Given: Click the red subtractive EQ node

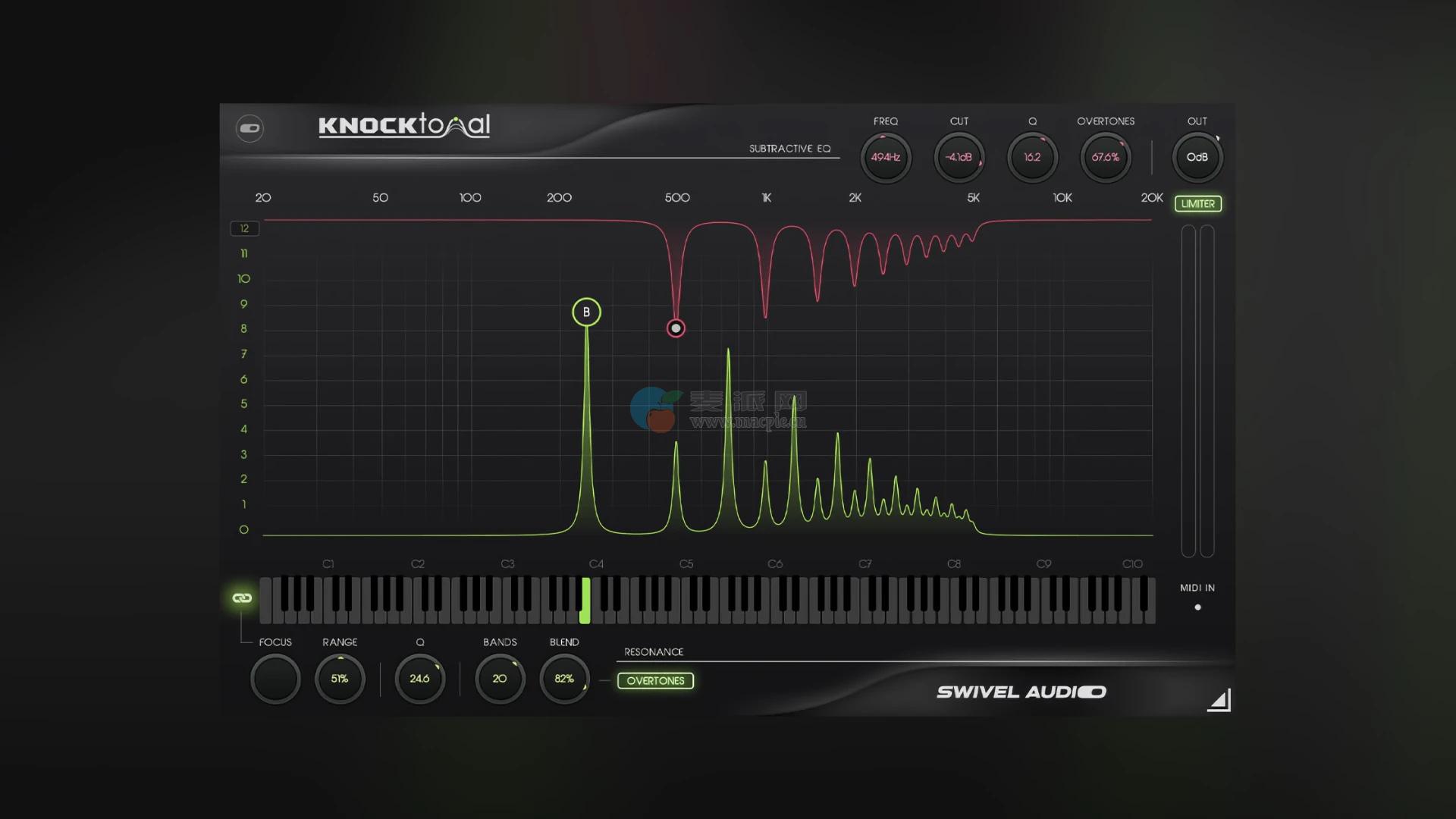Looking at the screenshot, I should coord(676,328).
